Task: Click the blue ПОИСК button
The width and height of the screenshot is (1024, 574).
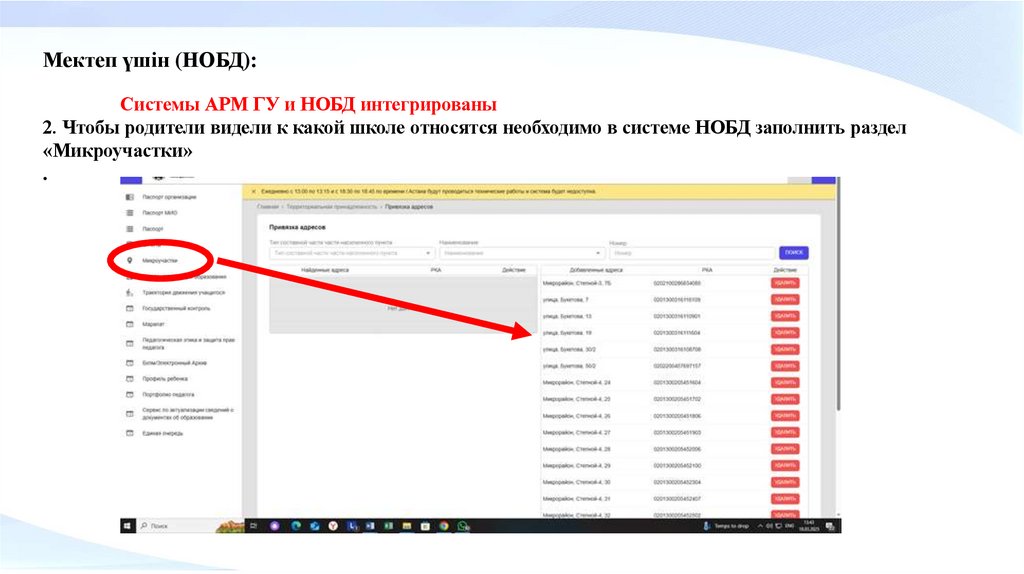Action: tap(793, 253)
